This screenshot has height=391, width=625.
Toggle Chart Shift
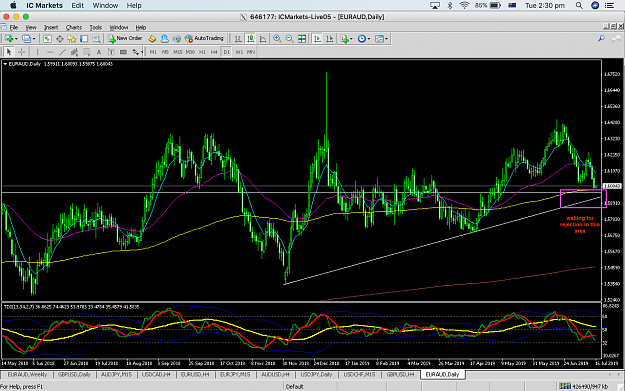[x=330, y=39]
